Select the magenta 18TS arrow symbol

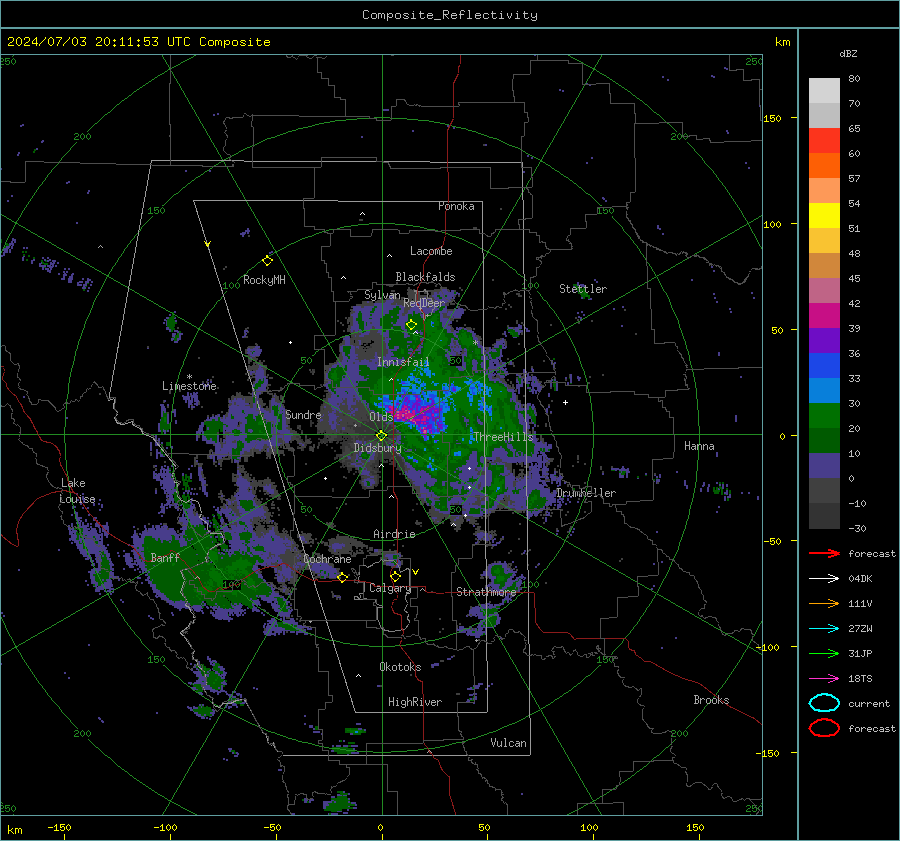(824, 679)
